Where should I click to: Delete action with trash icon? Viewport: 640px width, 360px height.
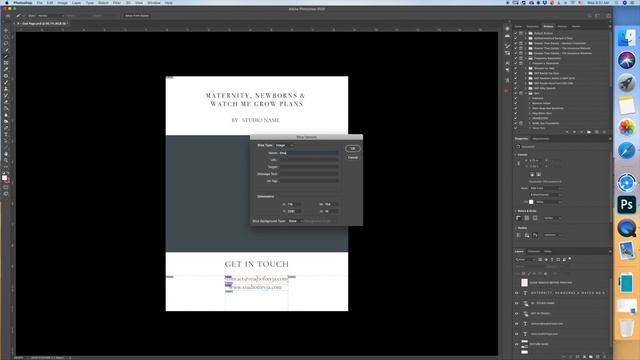(x=604, y=132)
